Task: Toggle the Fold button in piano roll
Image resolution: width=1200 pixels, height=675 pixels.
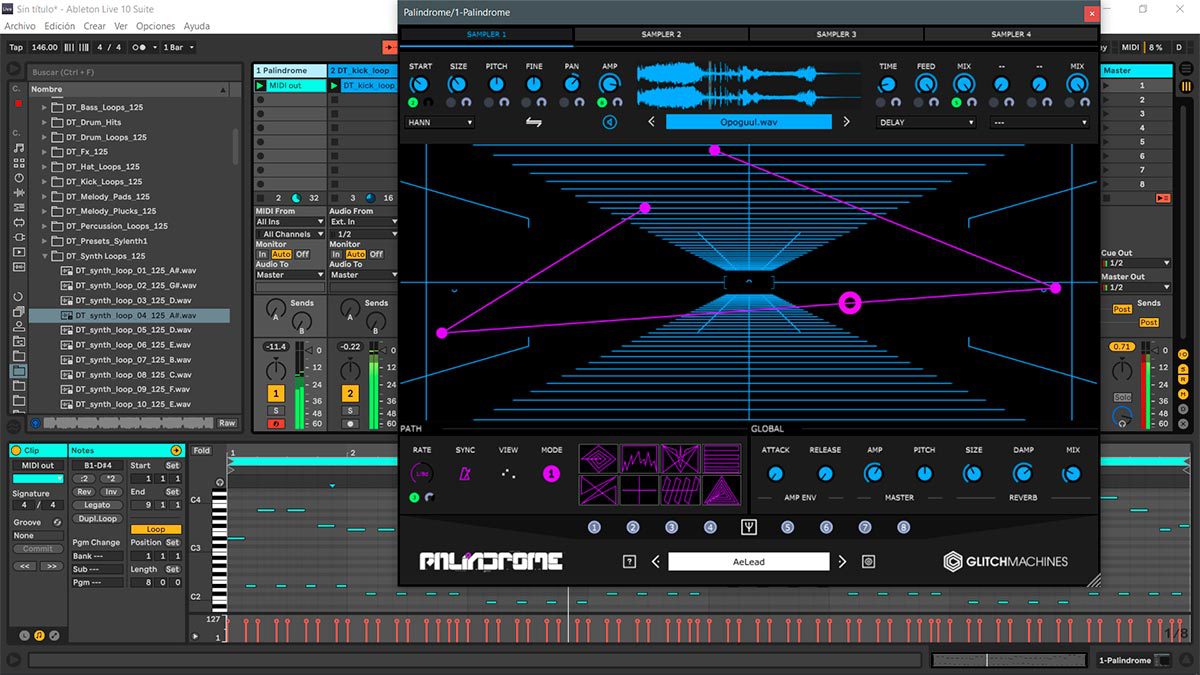Action: 202,451
